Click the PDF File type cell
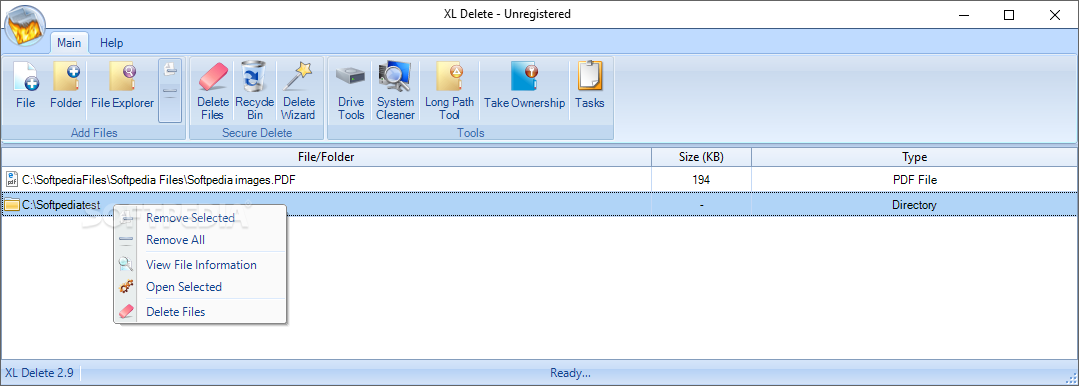The image size is (1079, 386). (x=915, y=180)
